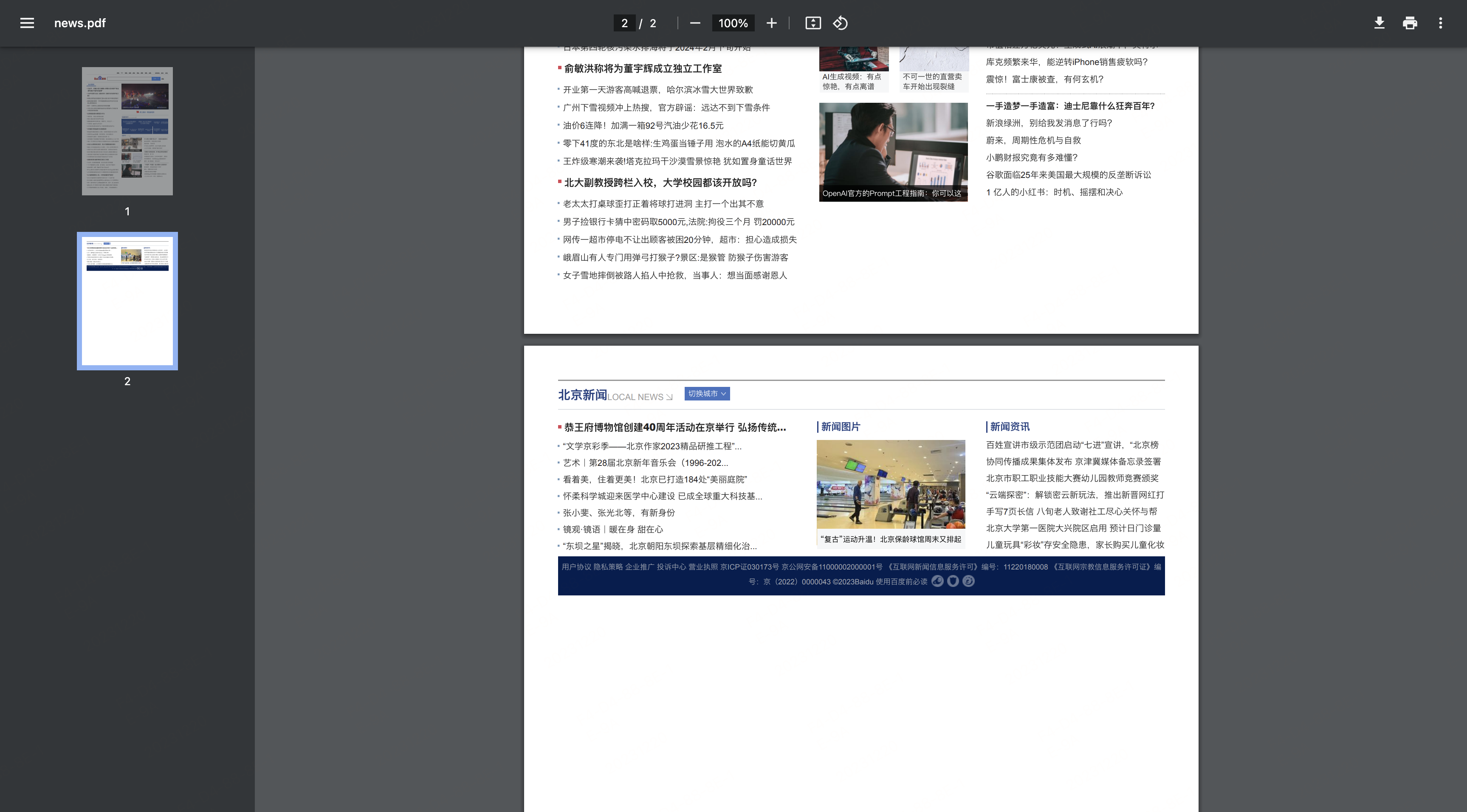Open 新浪绿洲 news item

click(x=1048, y=123)
